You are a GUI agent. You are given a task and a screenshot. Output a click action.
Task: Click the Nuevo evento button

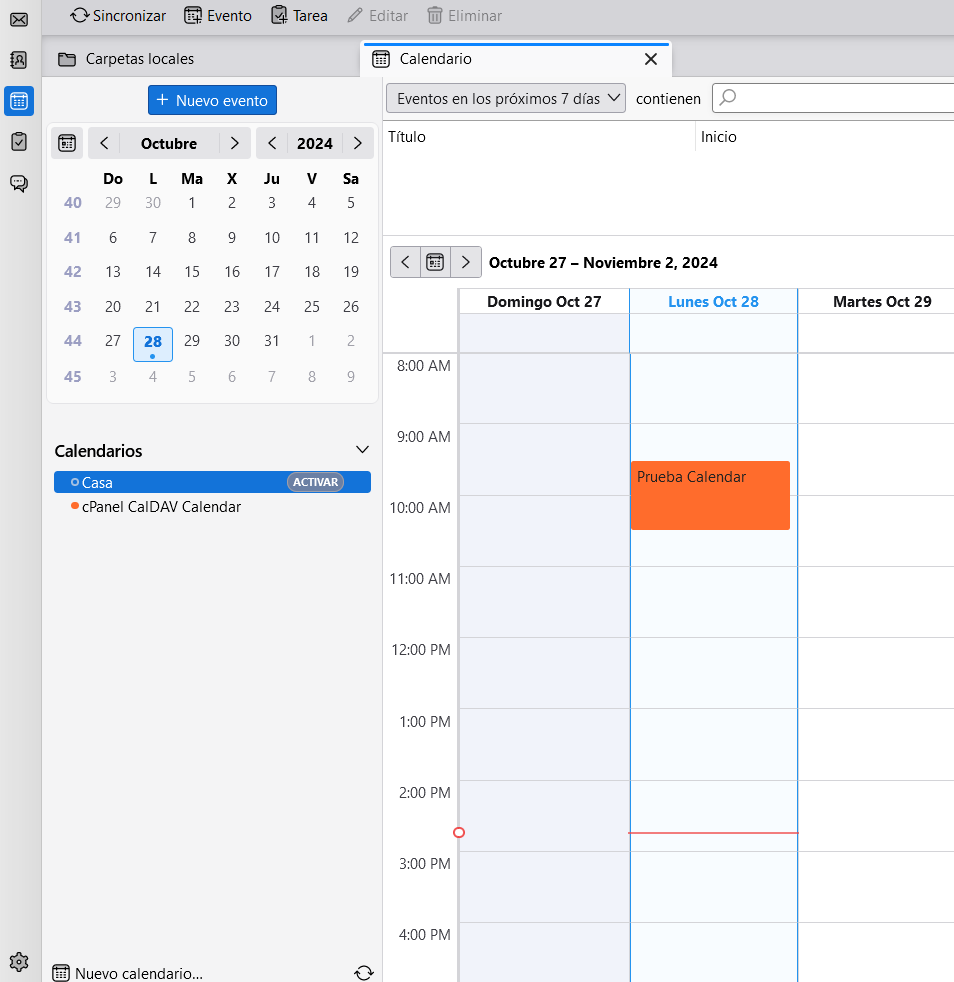[x=212, y=100]
